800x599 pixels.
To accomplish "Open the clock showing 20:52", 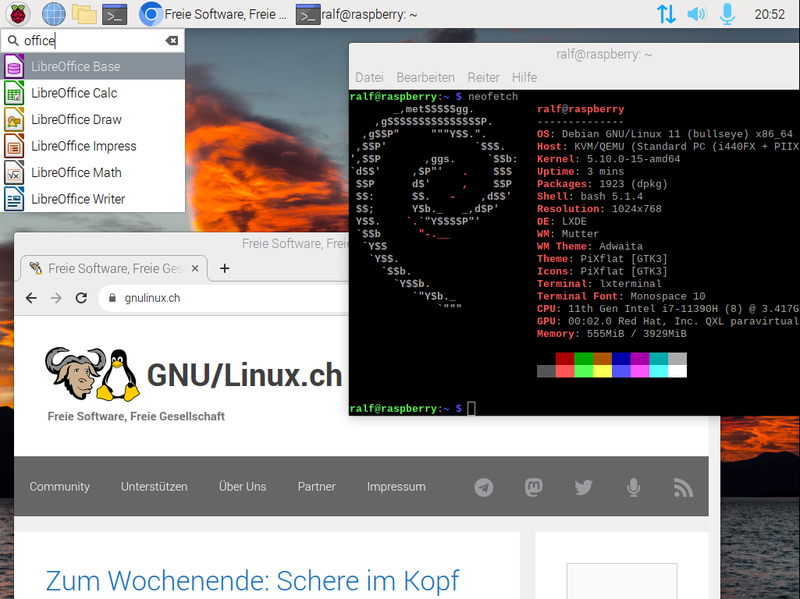I will [769, 14].
